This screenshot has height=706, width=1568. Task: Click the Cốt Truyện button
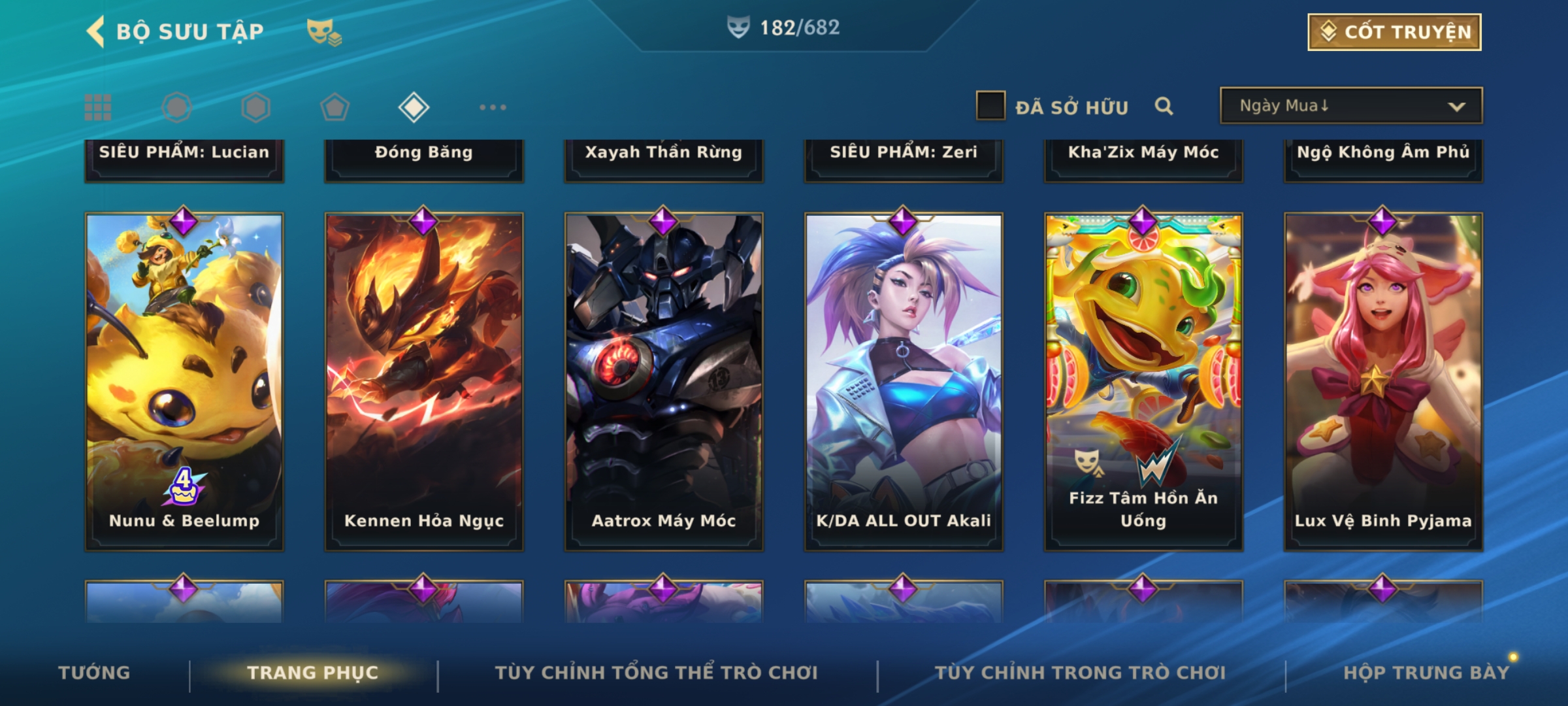point(1394,32)
